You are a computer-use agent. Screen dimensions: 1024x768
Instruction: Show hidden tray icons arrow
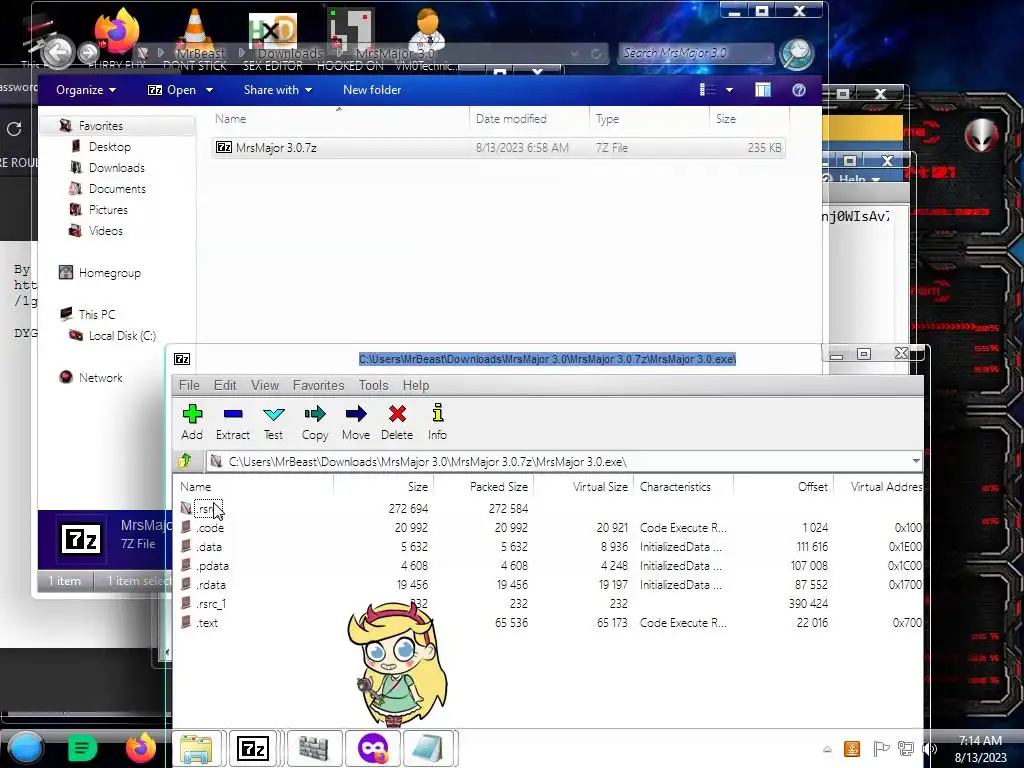[827, 749]
